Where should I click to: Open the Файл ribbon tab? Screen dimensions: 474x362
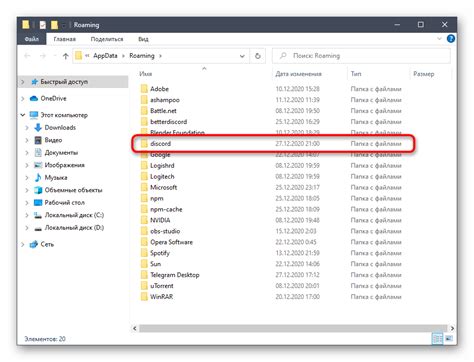32,39
